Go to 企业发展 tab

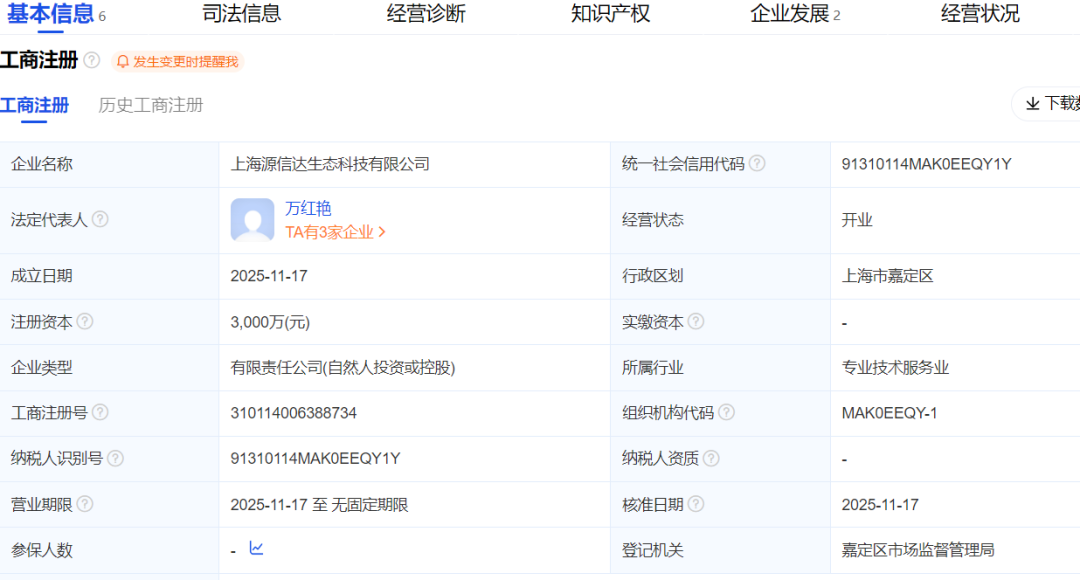(790, 14)
